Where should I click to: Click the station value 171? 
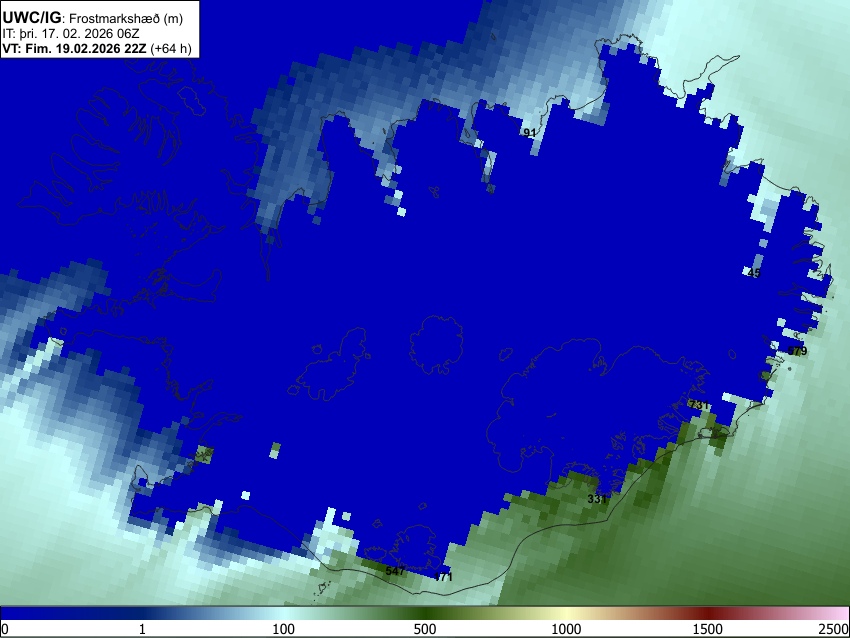tap(443, 577)
